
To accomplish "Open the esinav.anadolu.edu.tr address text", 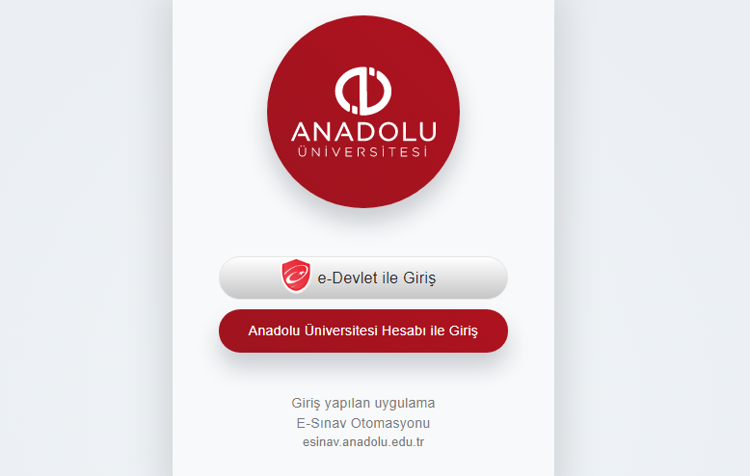I will (x=363, y=442).
